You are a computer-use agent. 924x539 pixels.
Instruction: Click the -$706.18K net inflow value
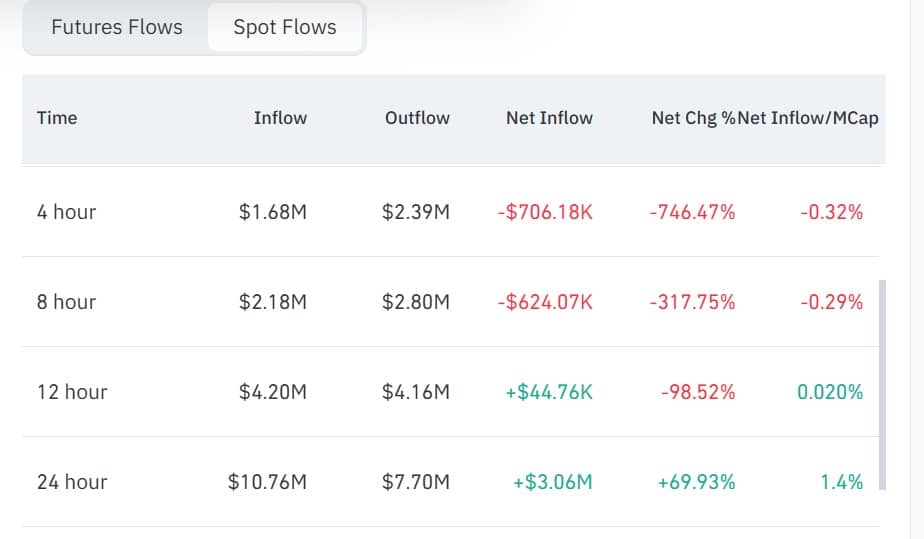tap(545, 212)
